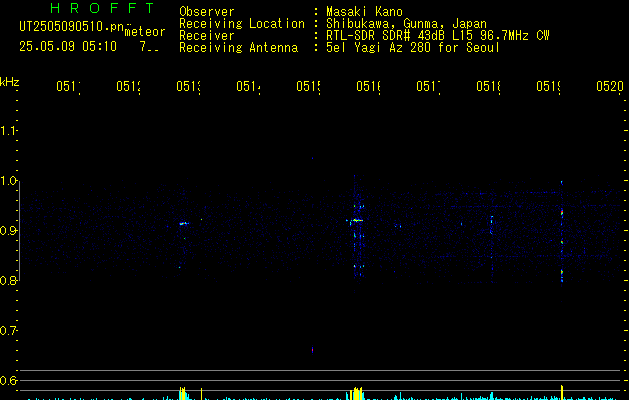The width and height of the screenshot is (629, 400).
Task: Click the 0.7 kHz axis label
Action: (x=8, y=331)
